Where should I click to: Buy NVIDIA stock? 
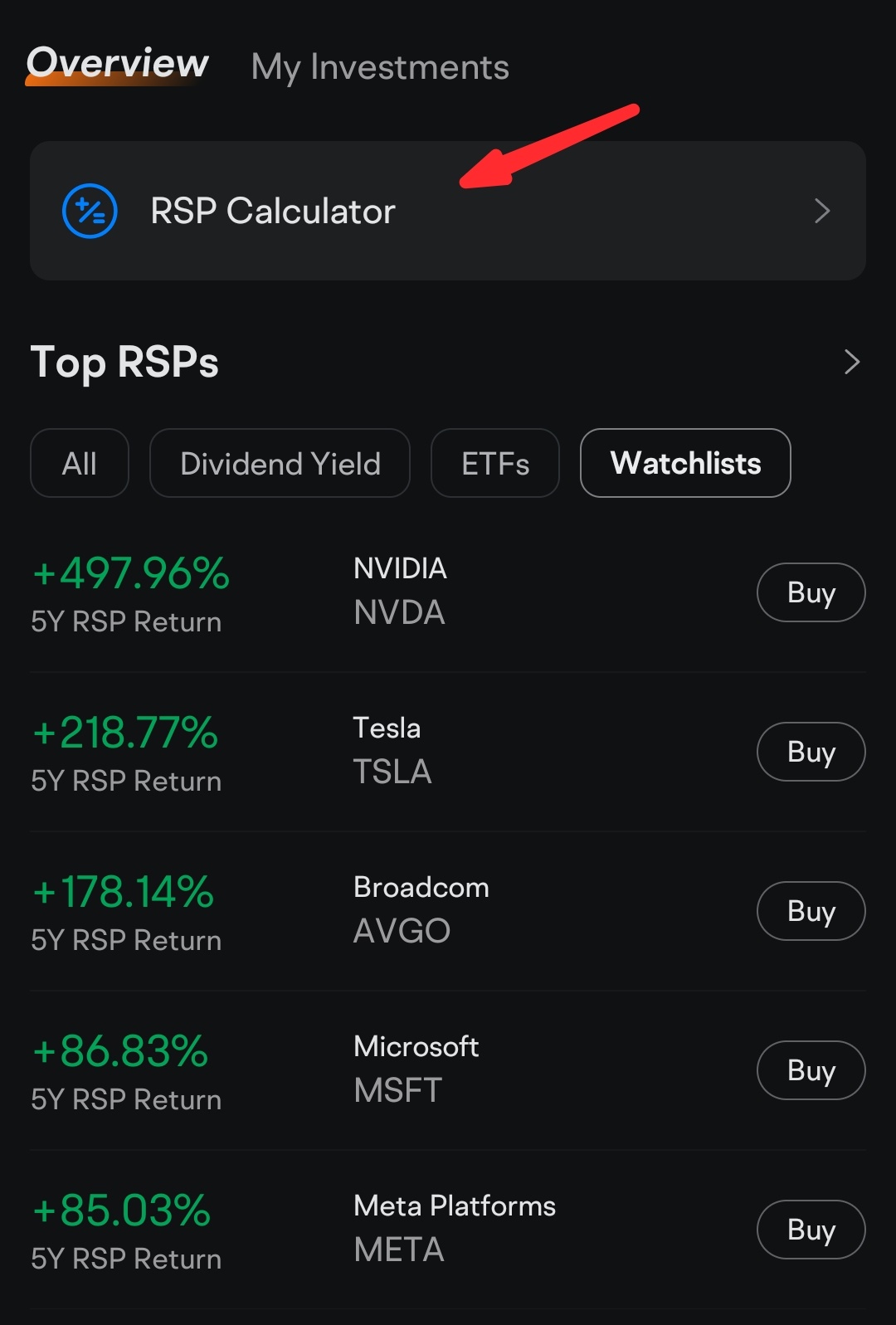point(811,592)
